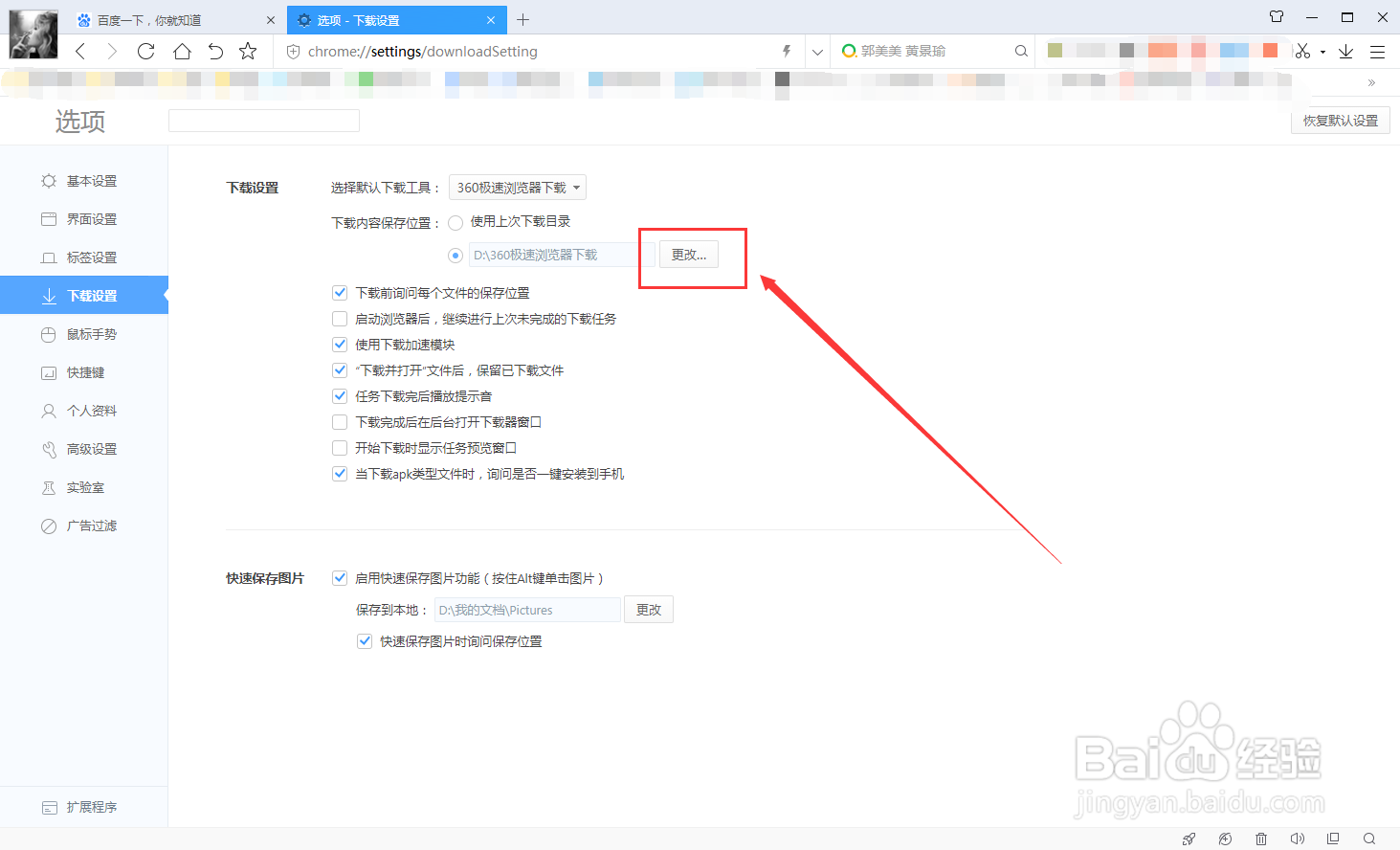Click the 更改... button for download folder

[x=689, y=255]
